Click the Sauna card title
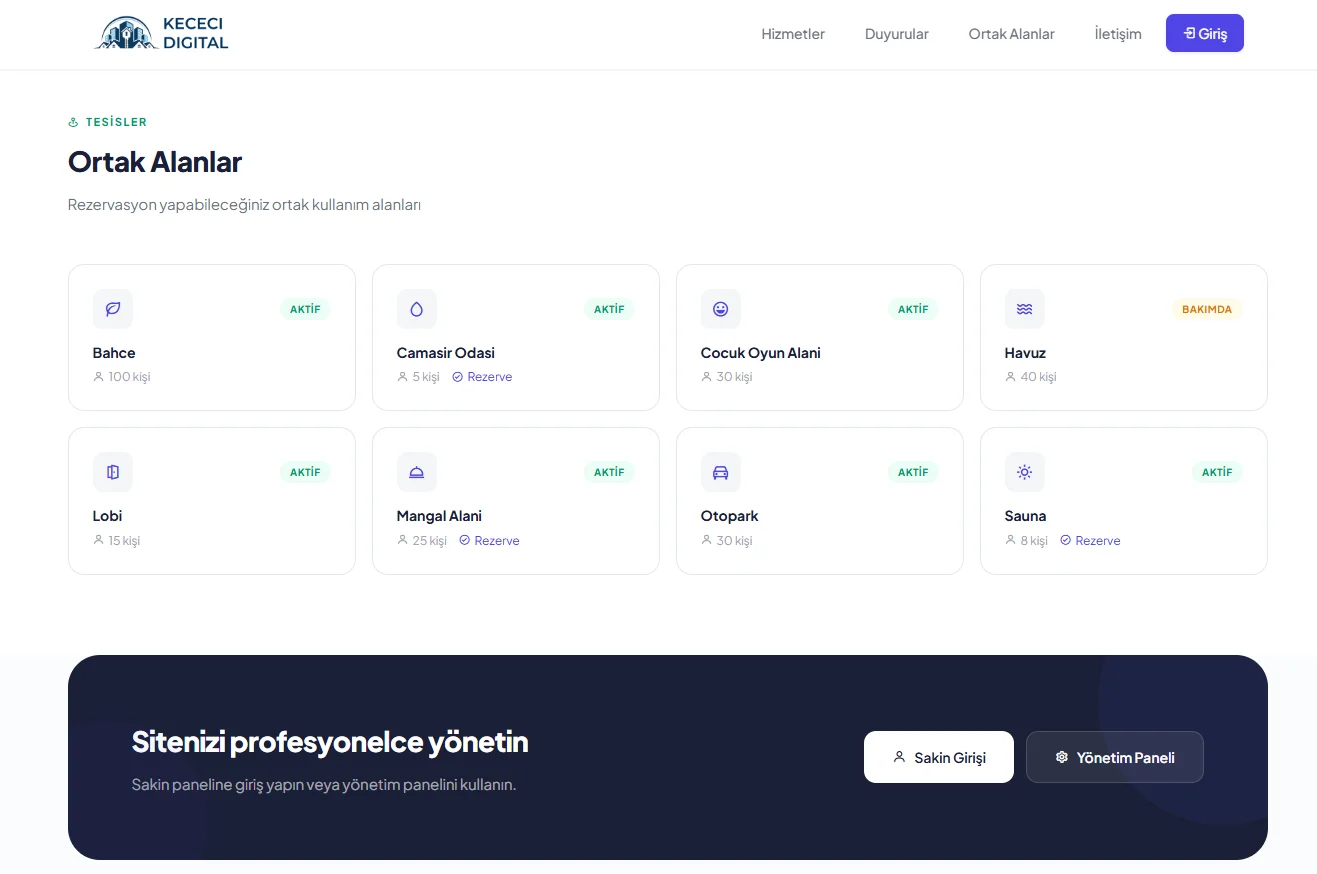The width and height of the screenshot is (1317, 874). click(x=1025, y=516)
